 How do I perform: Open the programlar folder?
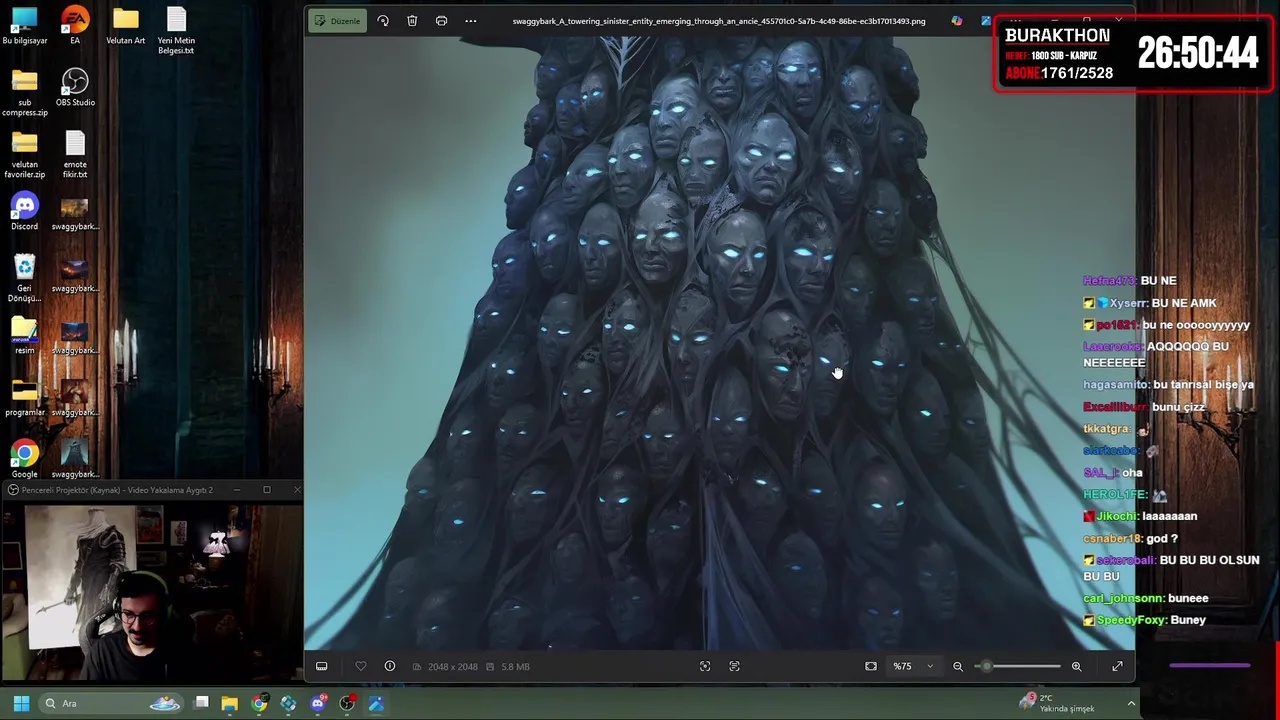pyautogui.click(x=25, y=398)
